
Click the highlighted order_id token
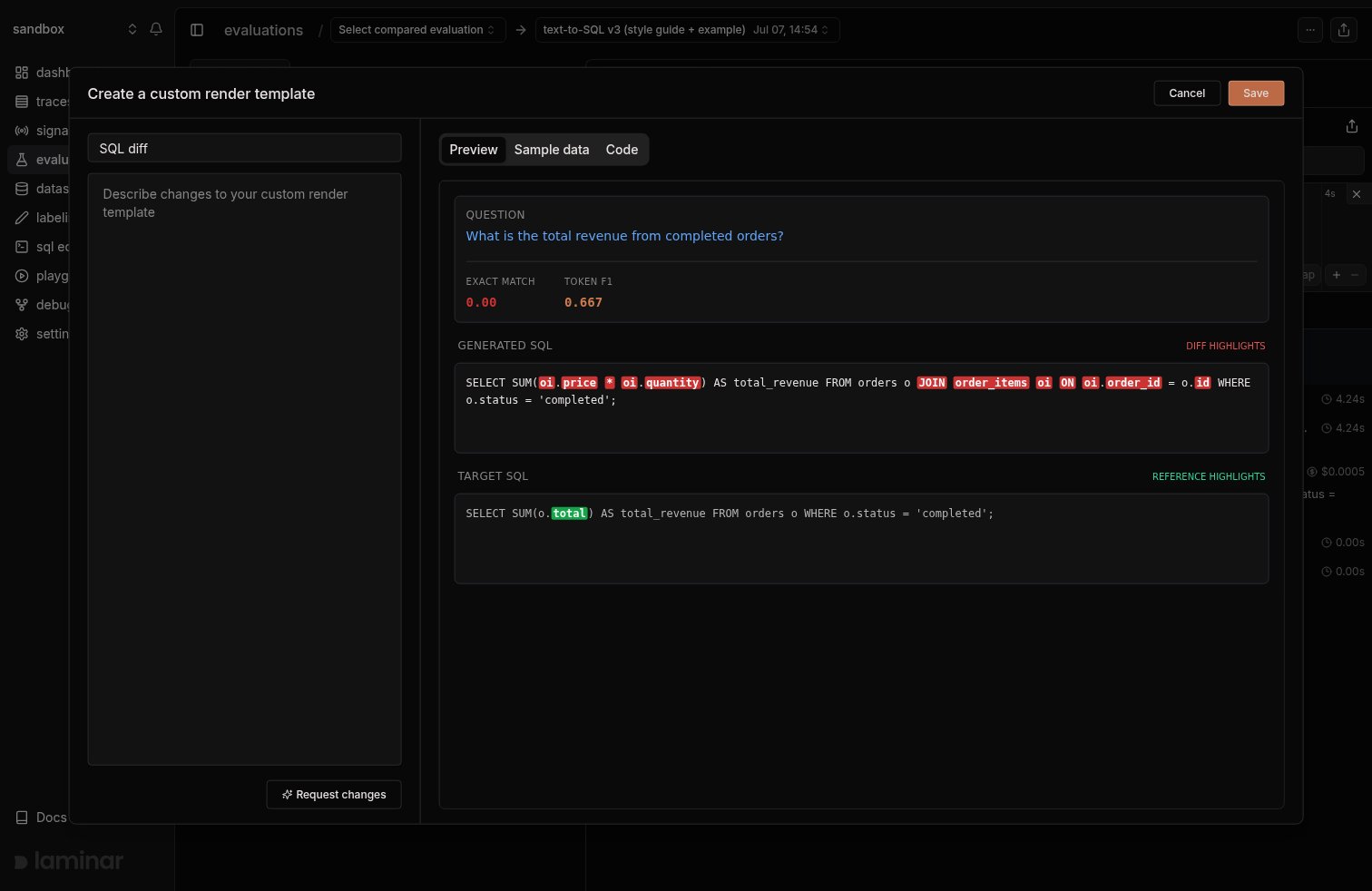pyautogui.click(x=1133, y=383)
